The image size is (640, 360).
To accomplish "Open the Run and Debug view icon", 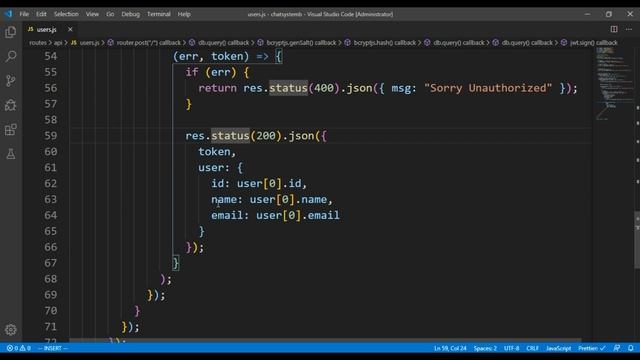I will tap(11, 105).
